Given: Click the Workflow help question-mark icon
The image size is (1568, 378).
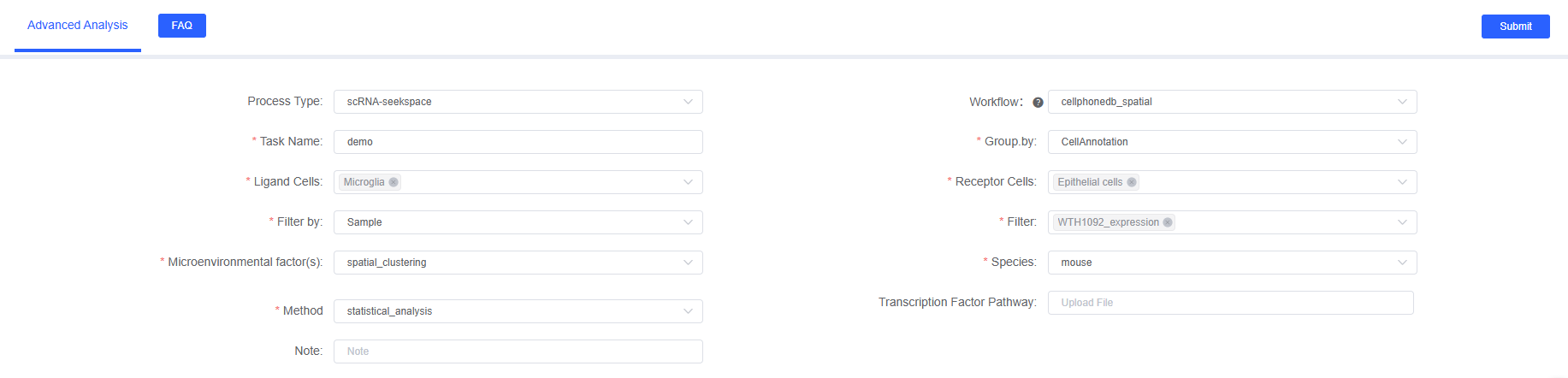Looking at the screenshot, I should pyautogui.click(x=1038, y=103).
